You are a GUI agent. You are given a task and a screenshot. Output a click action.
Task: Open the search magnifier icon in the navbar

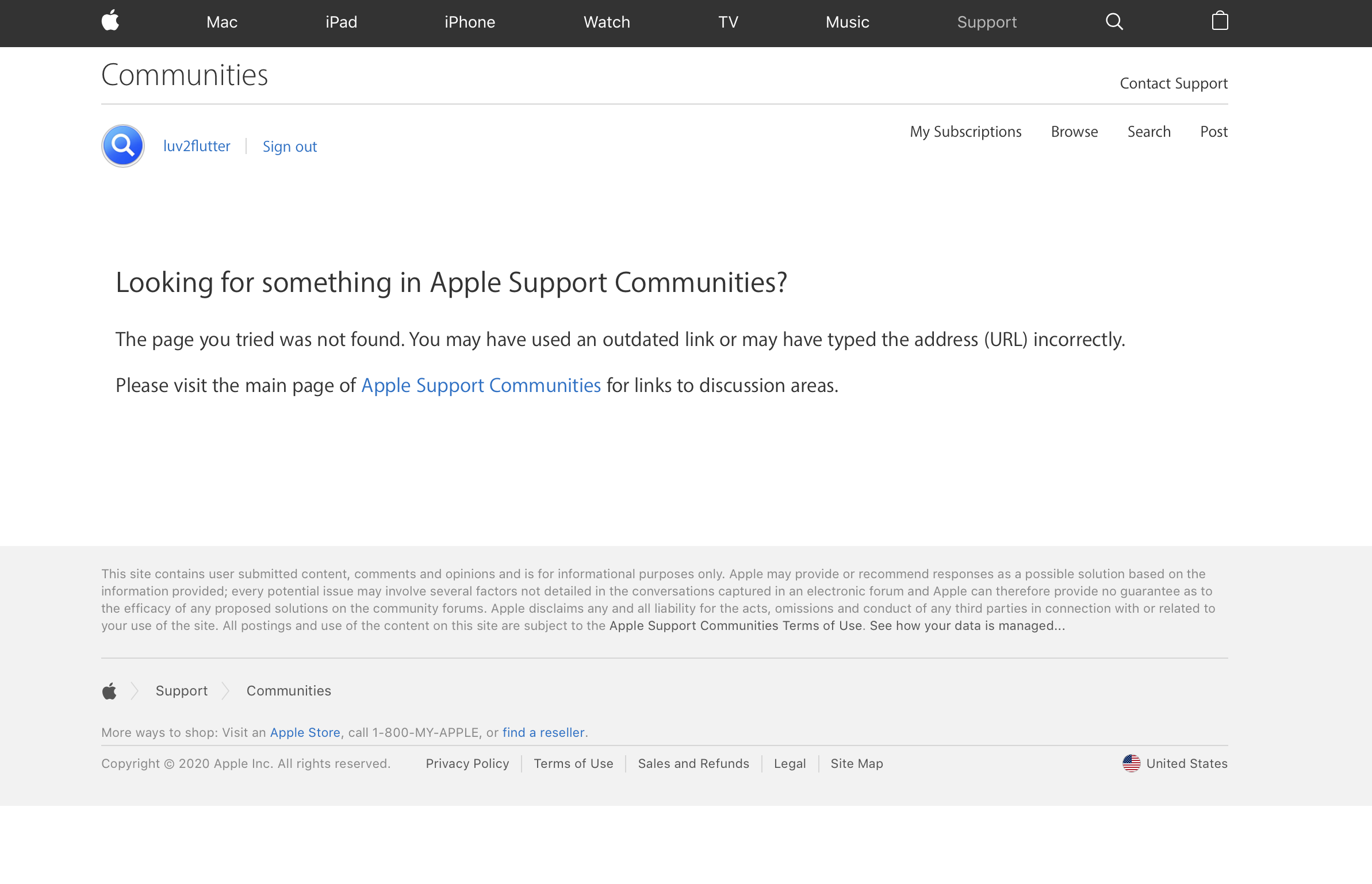[1114, 22]
